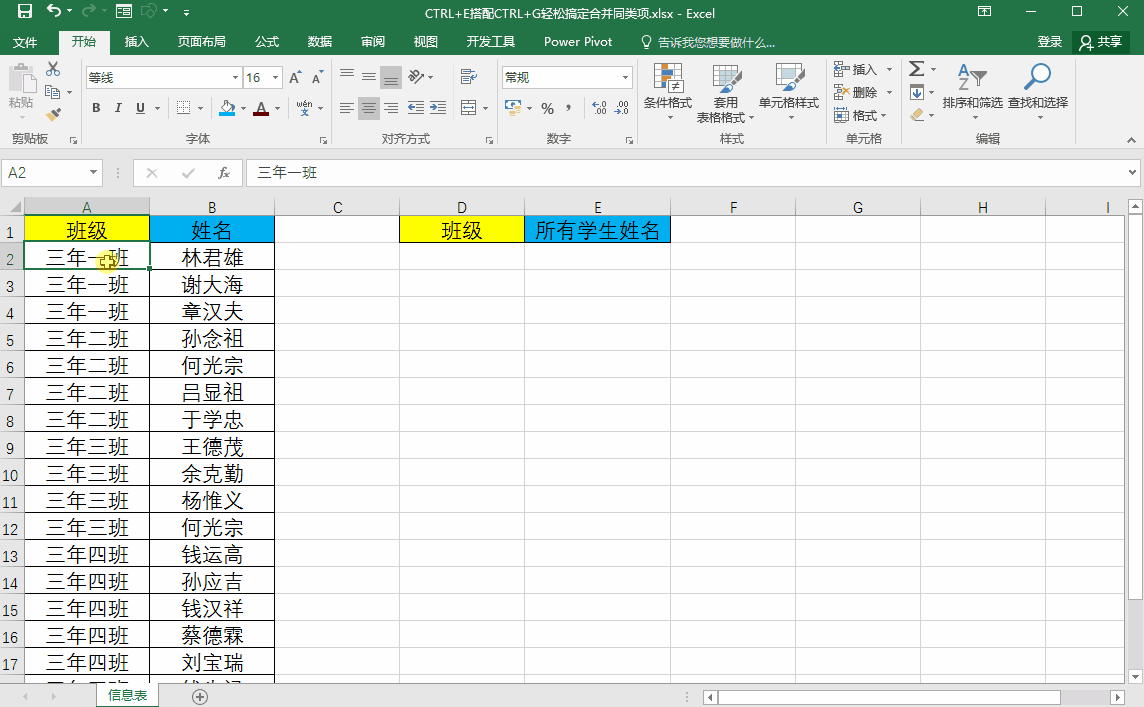Open the font name dropdown
This screenshot has width=1144, height=707.
(236, 77)
